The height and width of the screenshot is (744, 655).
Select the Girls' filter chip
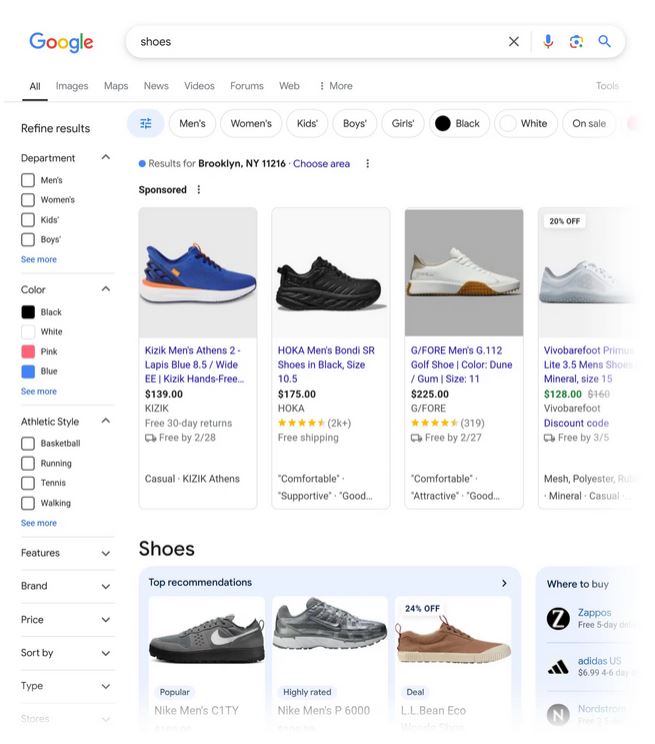click(x=402, y=123)
